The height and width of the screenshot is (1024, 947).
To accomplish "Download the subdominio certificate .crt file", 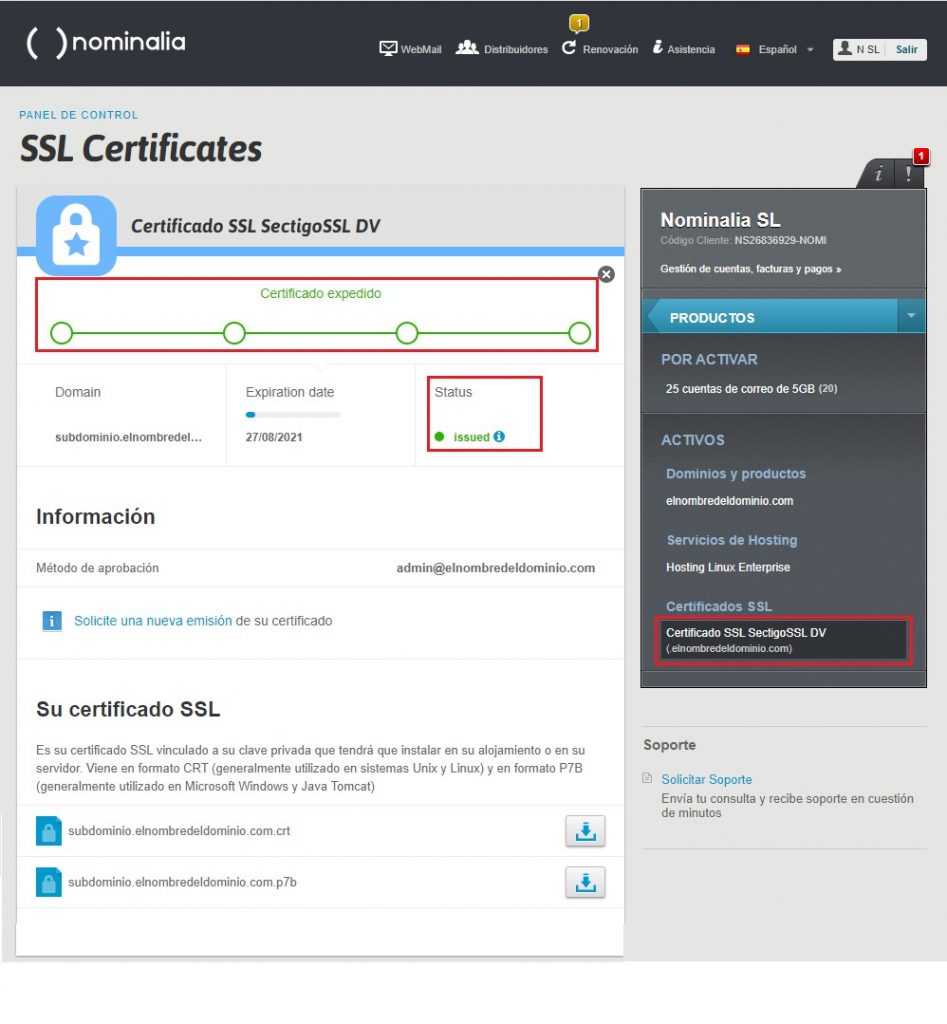I will coord(585,830).
